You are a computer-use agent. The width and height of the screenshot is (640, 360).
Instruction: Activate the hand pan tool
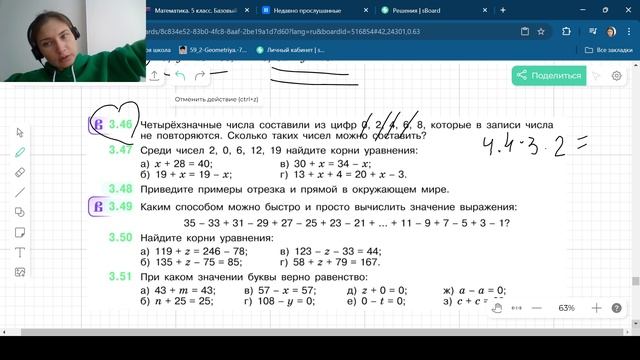(497, 308)
